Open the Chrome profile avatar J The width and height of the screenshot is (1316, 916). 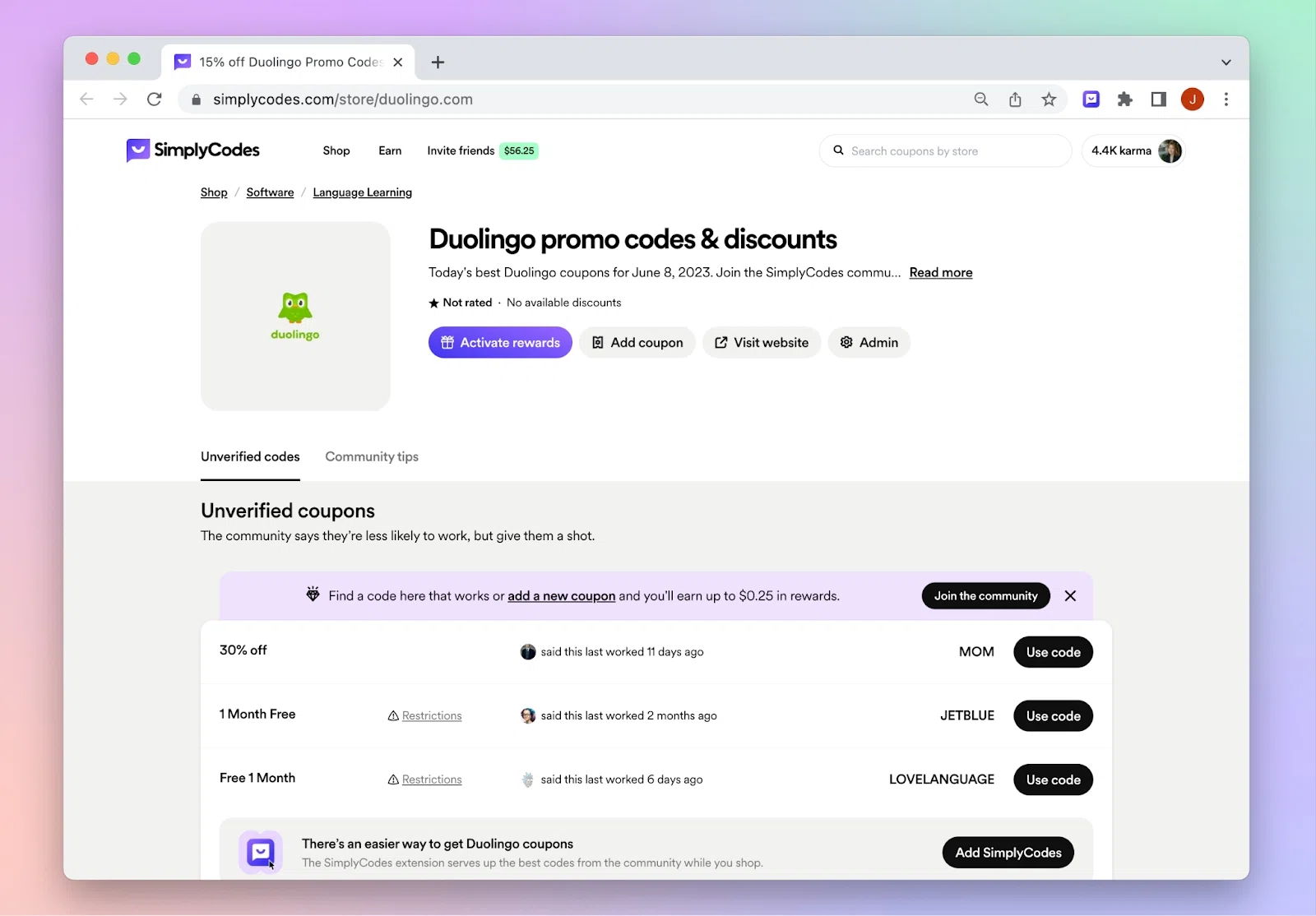(1193, 99)
